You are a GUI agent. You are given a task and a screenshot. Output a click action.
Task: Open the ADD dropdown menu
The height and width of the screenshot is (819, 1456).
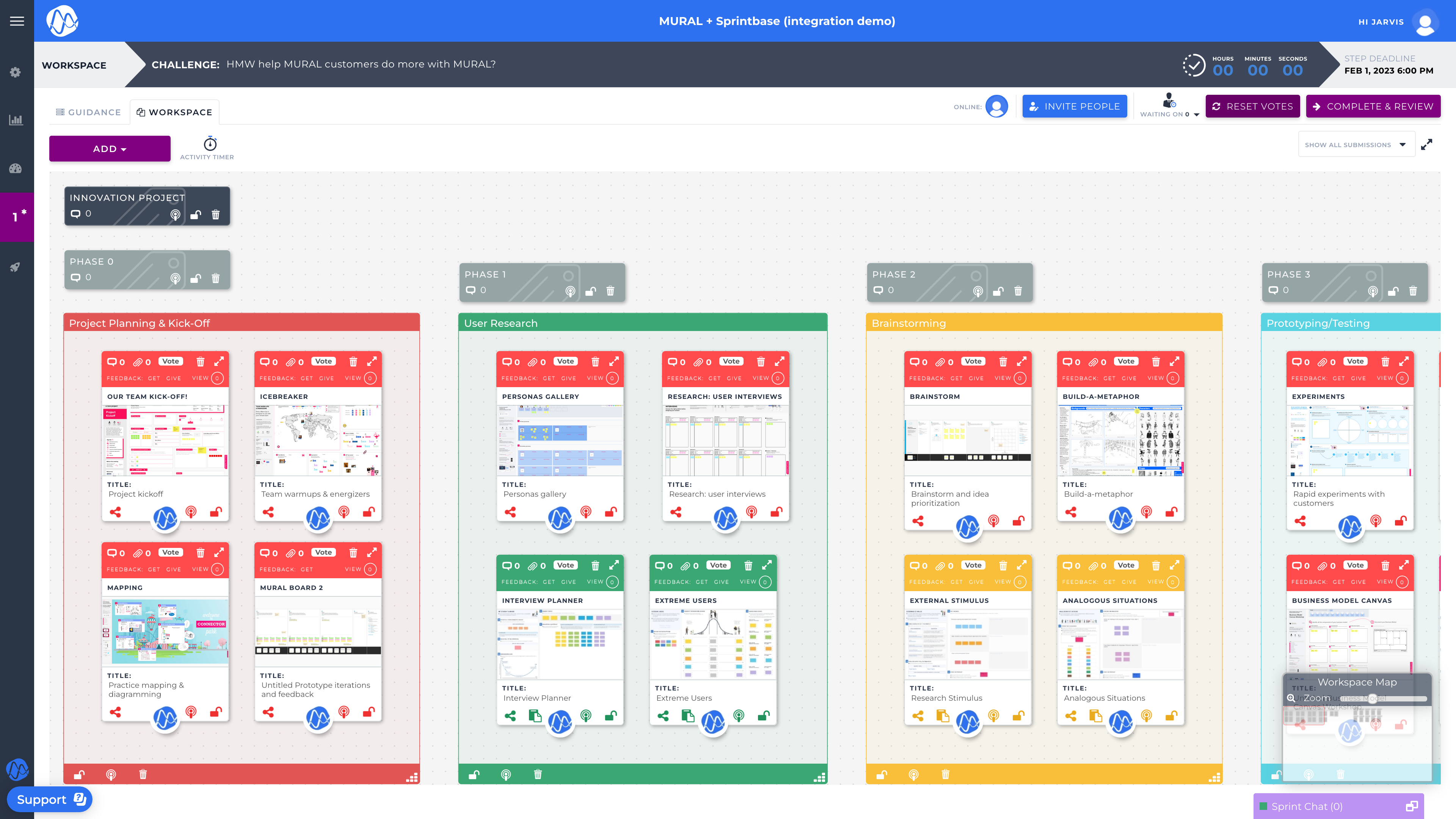(x=110, y=149)
